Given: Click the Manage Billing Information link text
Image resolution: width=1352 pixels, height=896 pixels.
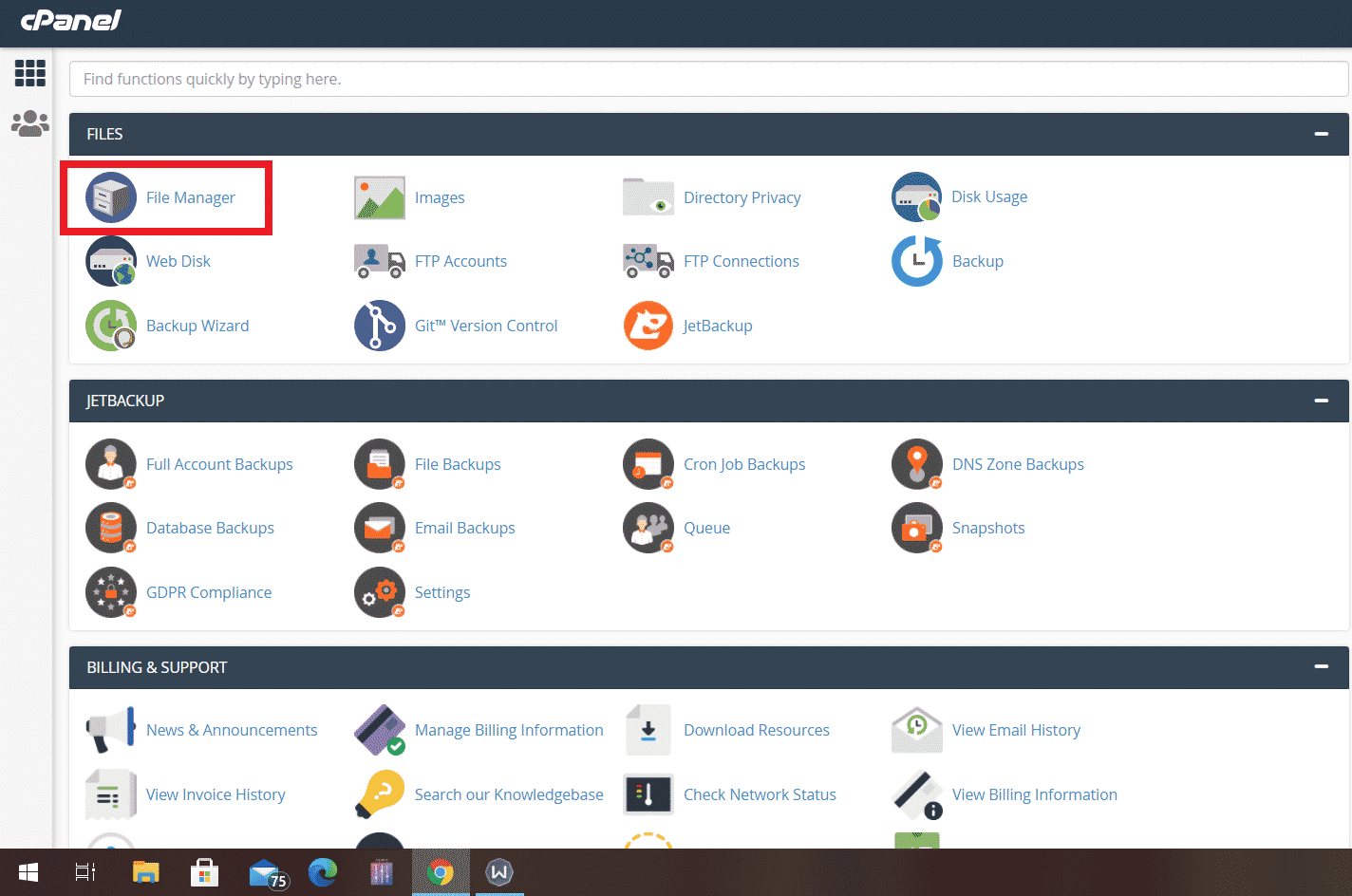Looking at the screenshot, I should click(x=509, y=730).
